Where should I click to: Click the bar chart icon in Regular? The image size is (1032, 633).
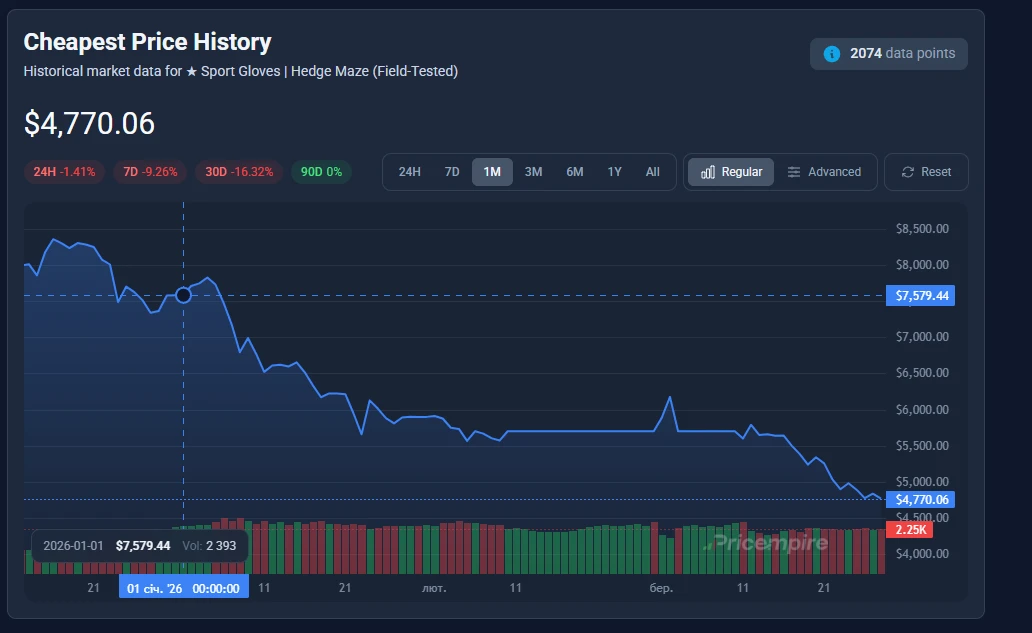707,172
